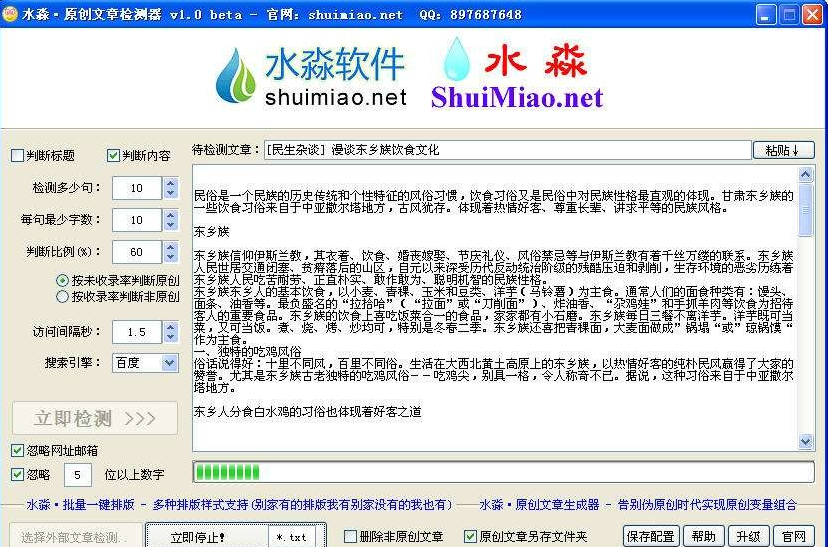The width and height of the screenshot is (829, 547).
Task: Open the 水淼·批量一键排版 link
Action: point(239,505)
